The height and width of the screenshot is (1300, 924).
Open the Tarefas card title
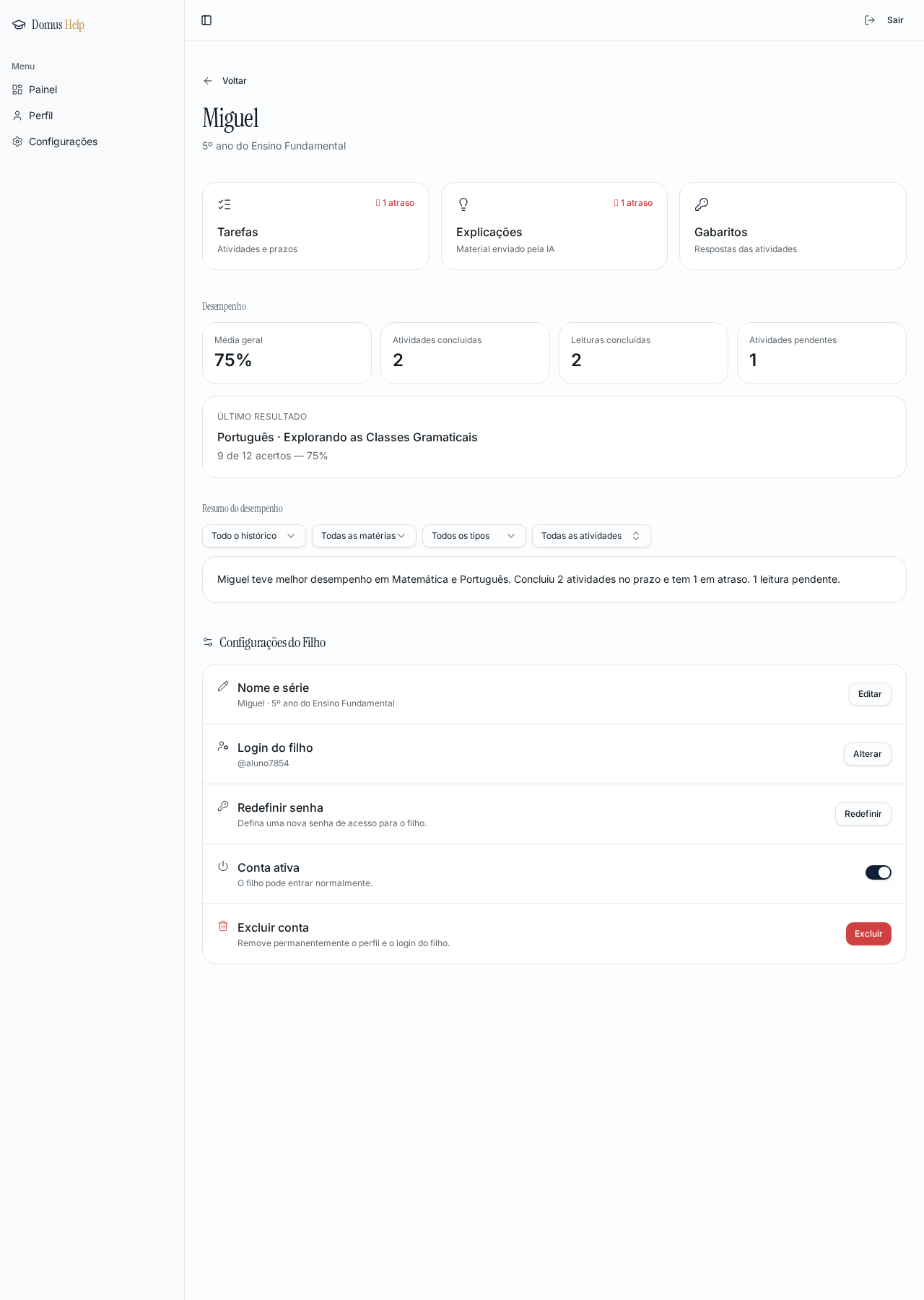(237, 232)
